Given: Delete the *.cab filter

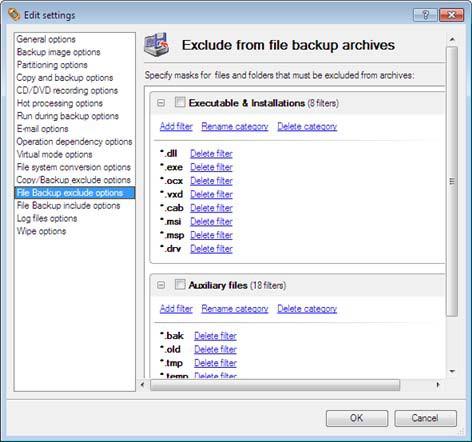Looking at the screenshot, I should click(211, 208).
